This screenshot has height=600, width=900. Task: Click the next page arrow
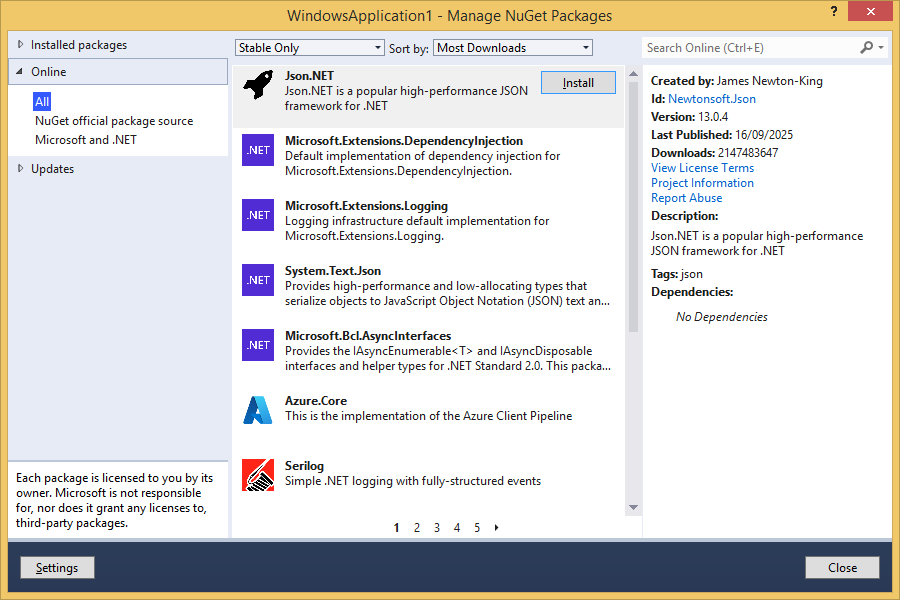coord(496,528)
